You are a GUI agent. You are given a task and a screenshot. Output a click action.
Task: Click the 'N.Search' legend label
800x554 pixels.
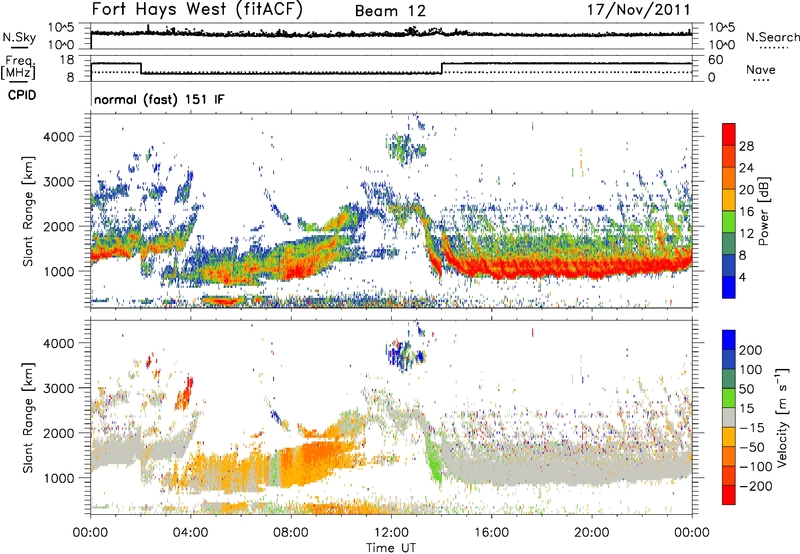click(772, 37)
